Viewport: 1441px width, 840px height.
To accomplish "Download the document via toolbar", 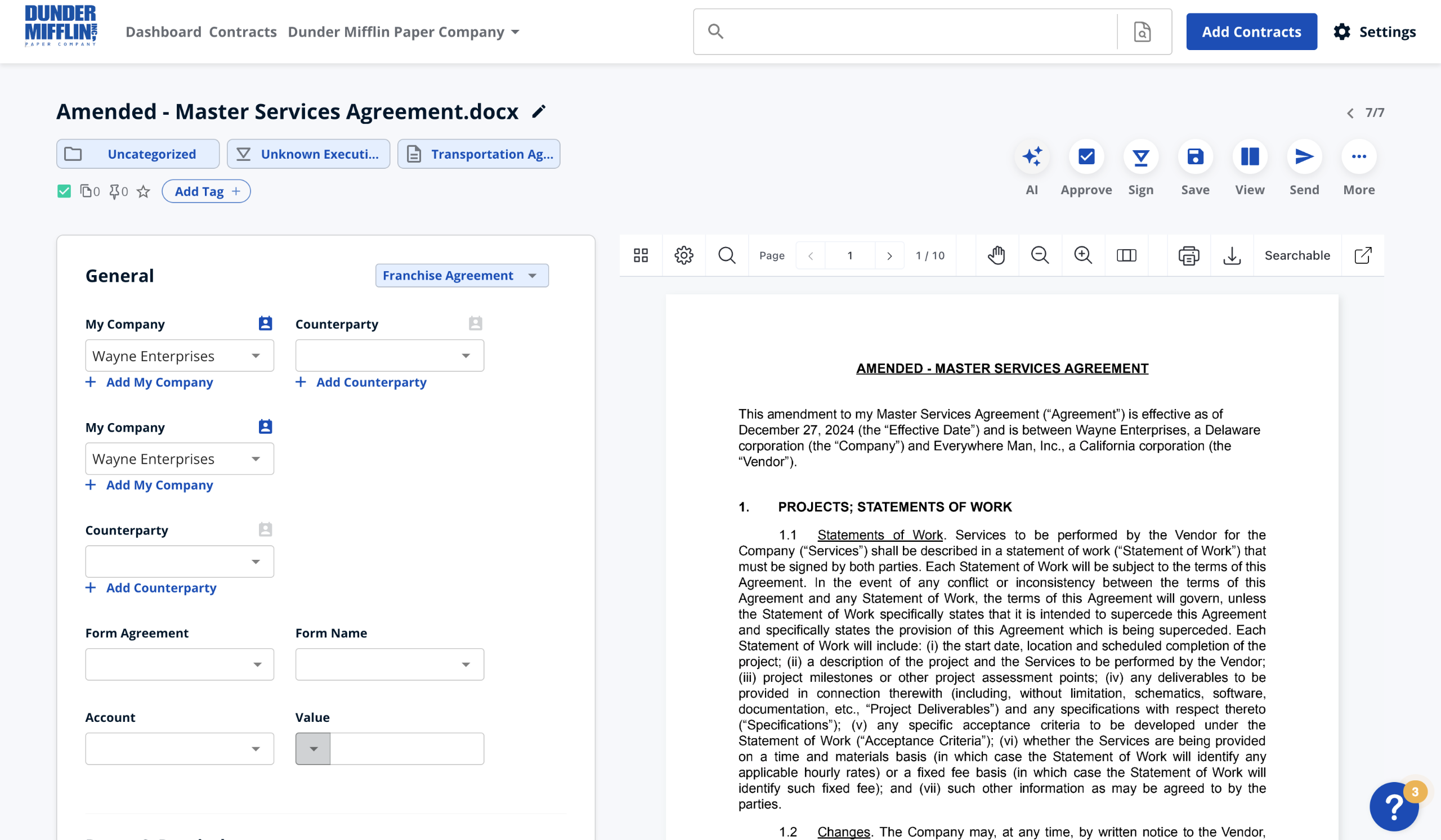I will pos(1232,255).
